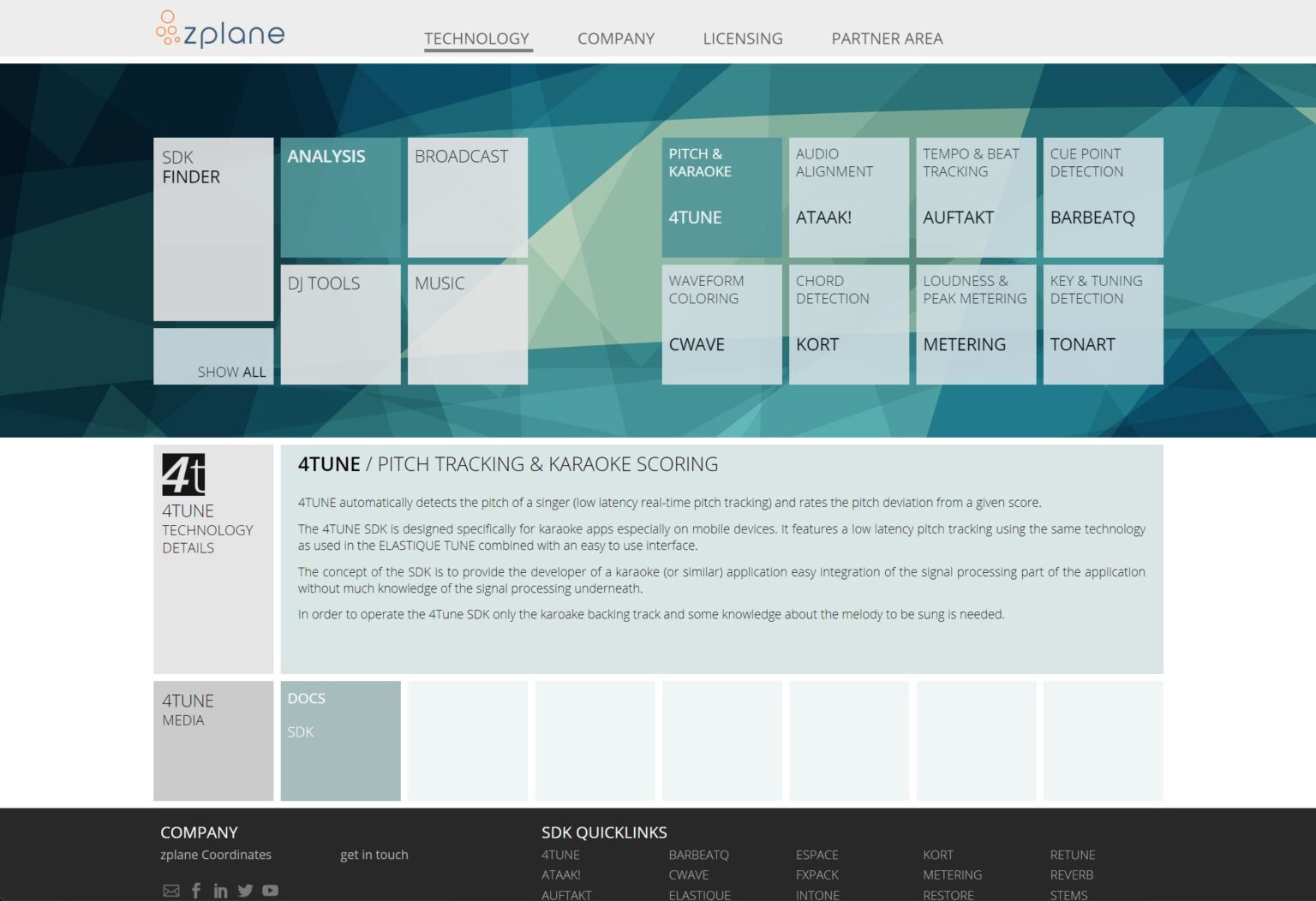Open the SDK link in Docs tile
Viewport: 1316px width, 901px height.
pos(301,732)
